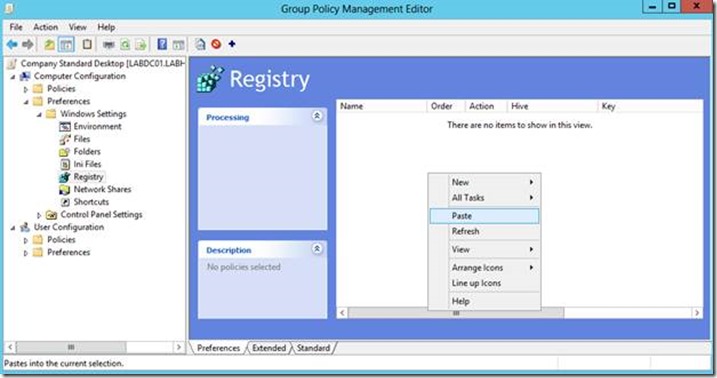The height and width of the screenshot is (378, 717).
Task: Click the Computer Configuration icon
Action: (25, 76)
